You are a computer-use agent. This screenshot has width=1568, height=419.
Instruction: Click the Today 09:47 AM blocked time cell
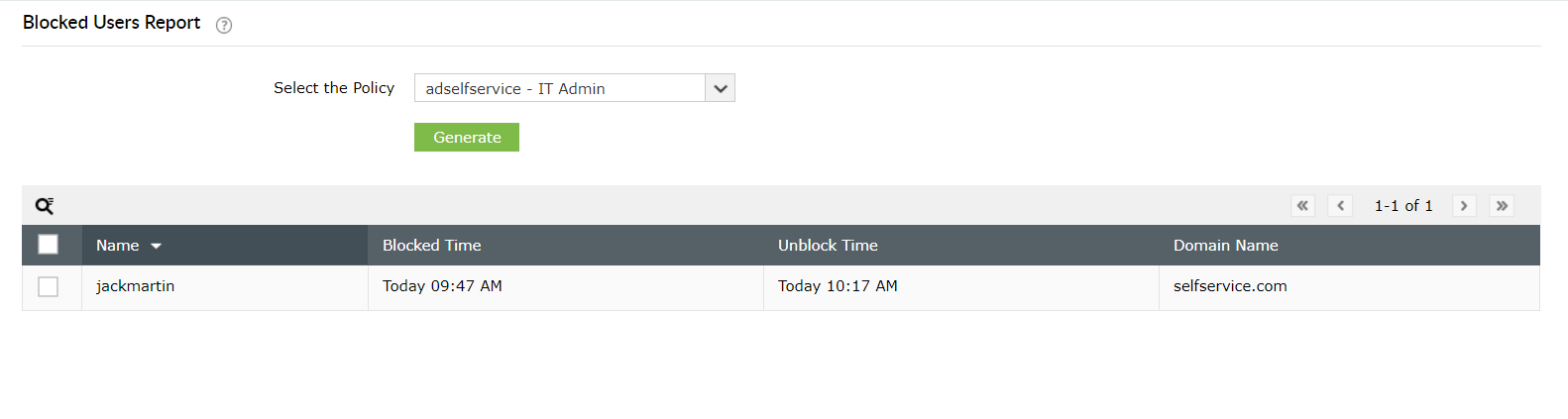[442, 286]
